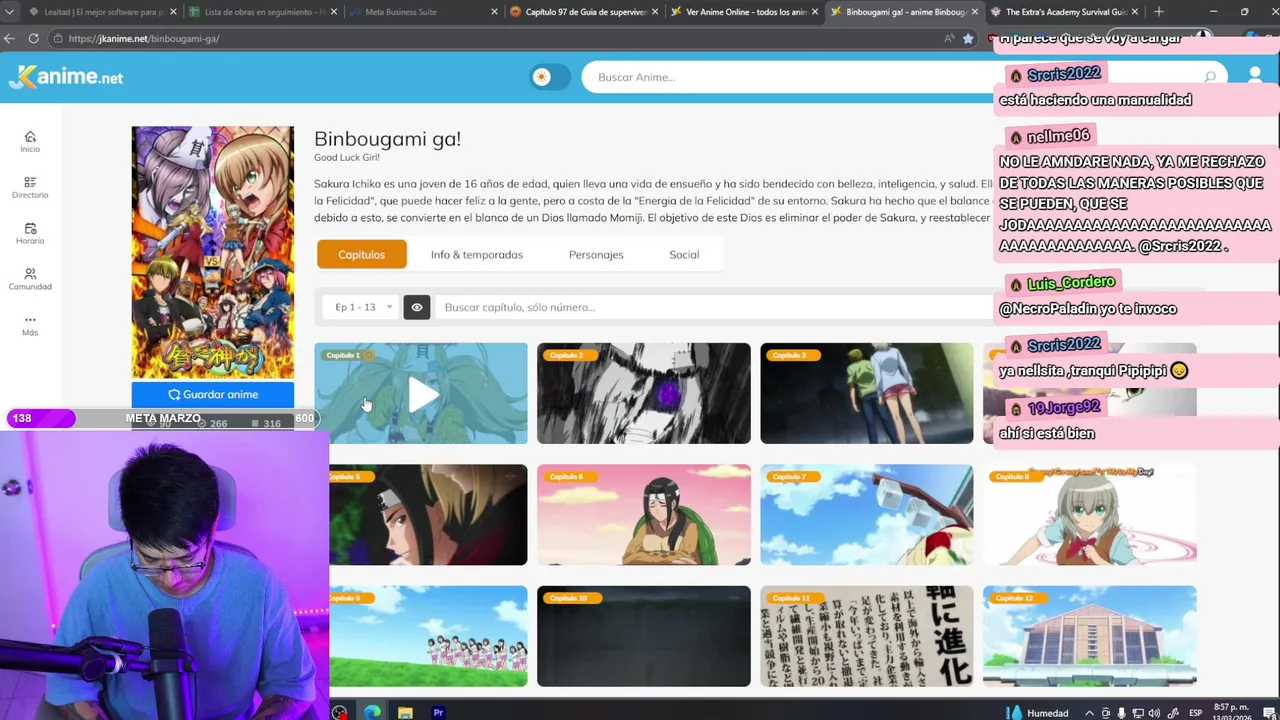
Task: Switch to the Personajes tab
Action: (x=596, y=254)
